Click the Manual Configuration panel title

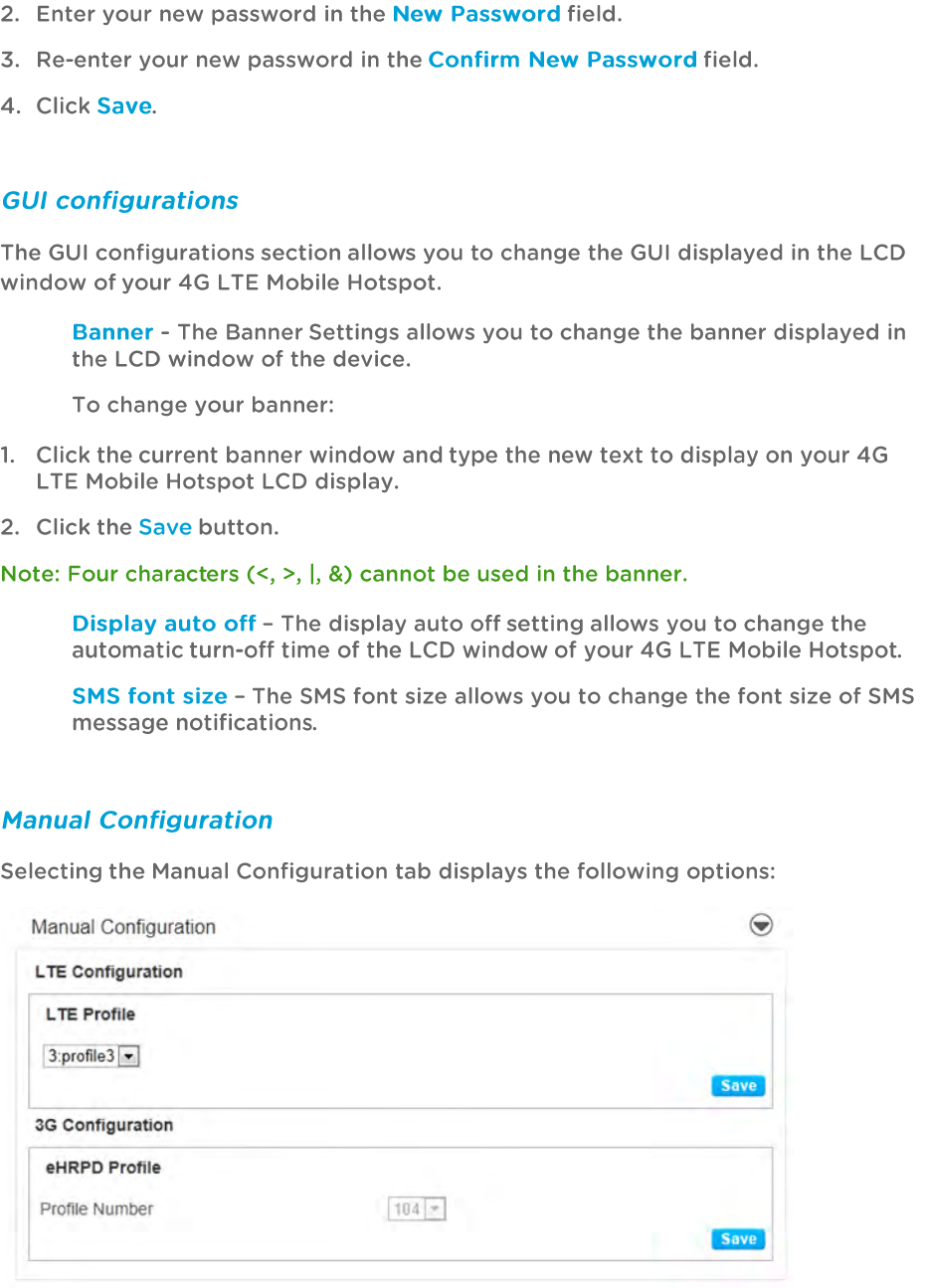(123, 927)
